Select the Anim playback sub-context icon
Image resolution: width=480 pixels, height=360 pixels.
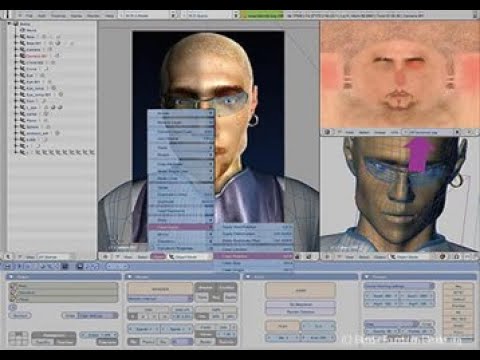click(x=88, y=266)
